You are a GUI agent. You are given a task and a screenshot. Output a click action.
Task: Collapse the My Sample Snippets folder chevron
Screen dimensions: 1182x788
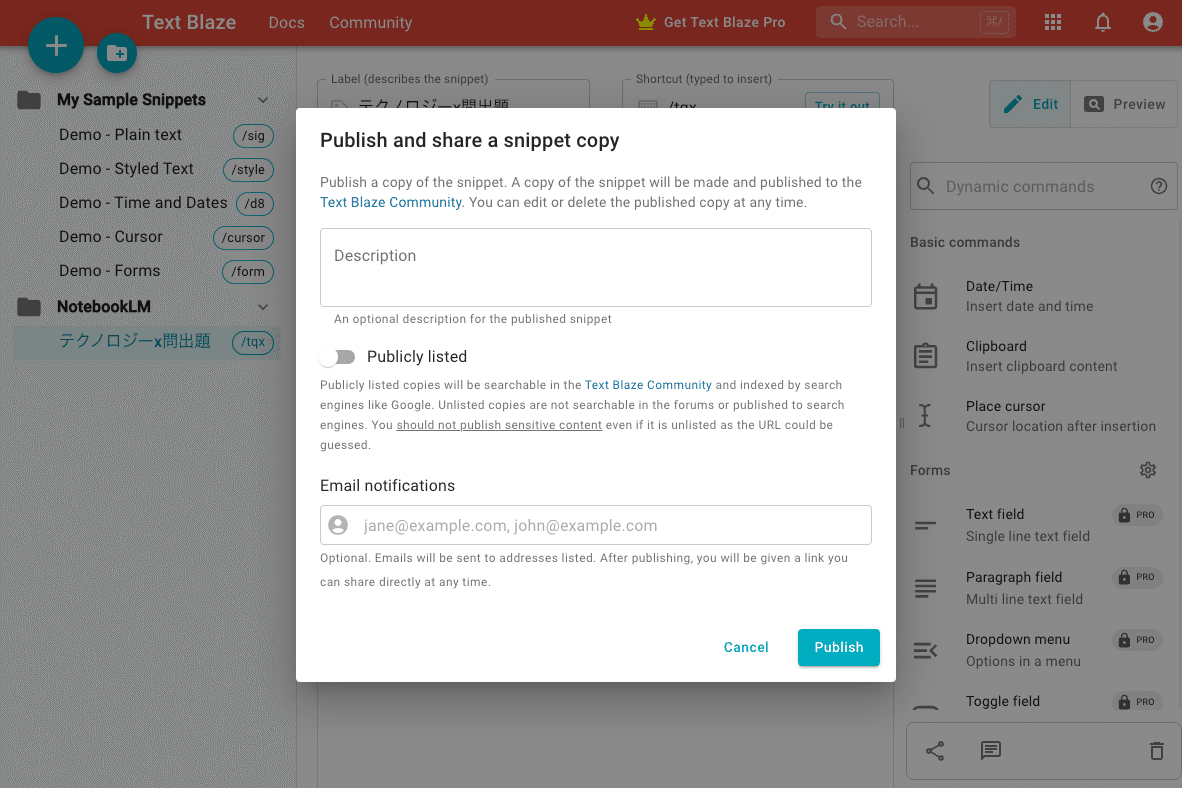pos(263,100)
